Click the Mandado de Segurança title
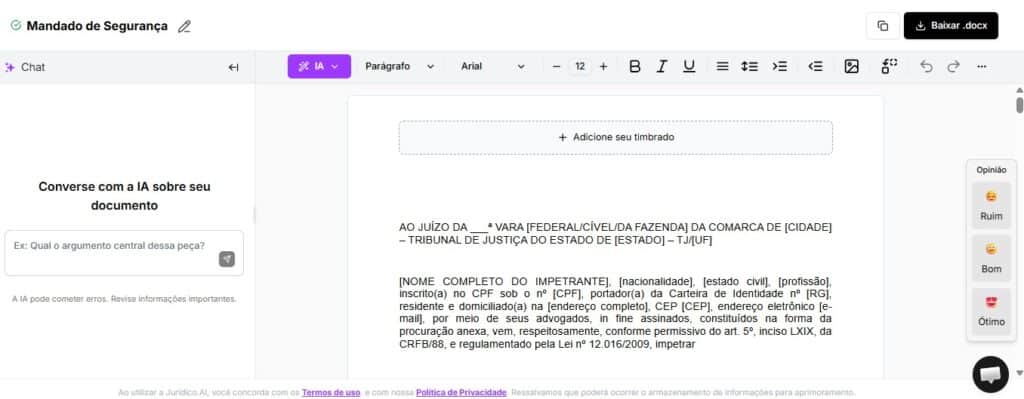 [x=97, y=26]
